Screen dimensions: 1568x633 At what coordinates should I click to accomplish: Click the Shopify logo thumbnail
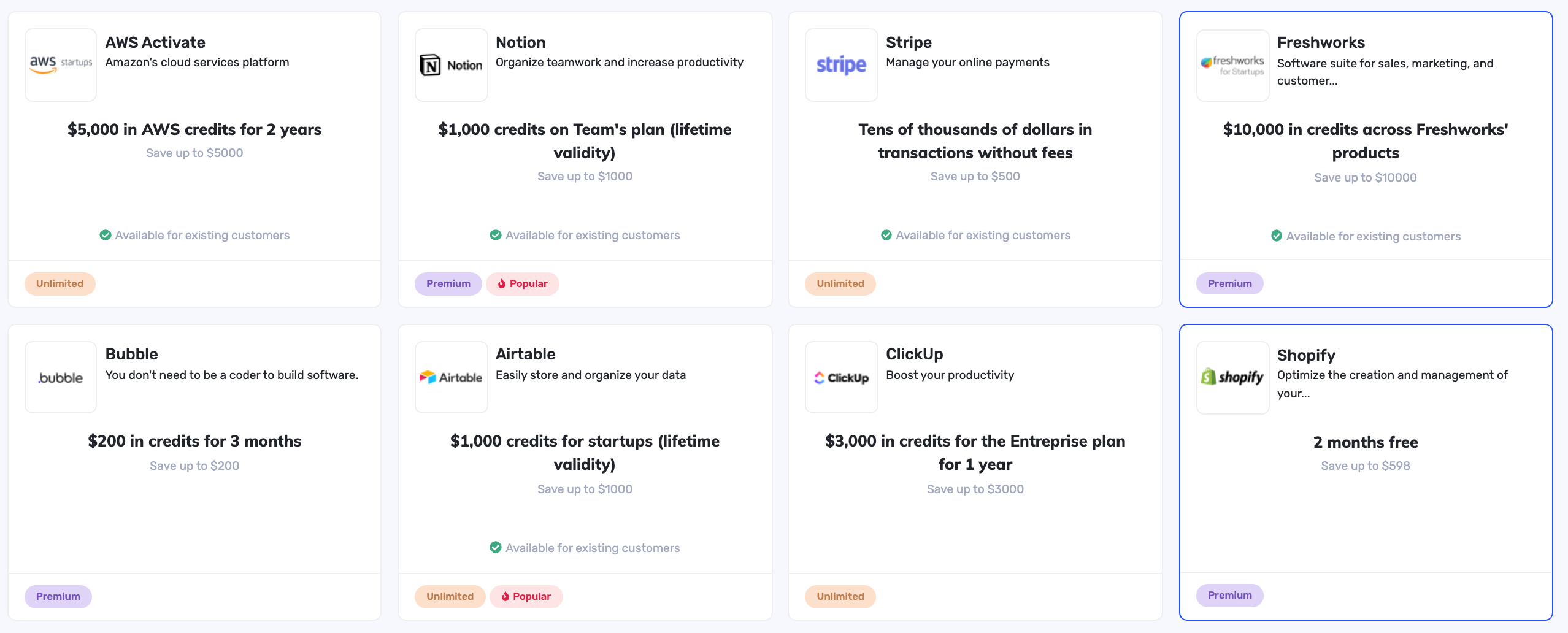click(x=1233, y=378)
